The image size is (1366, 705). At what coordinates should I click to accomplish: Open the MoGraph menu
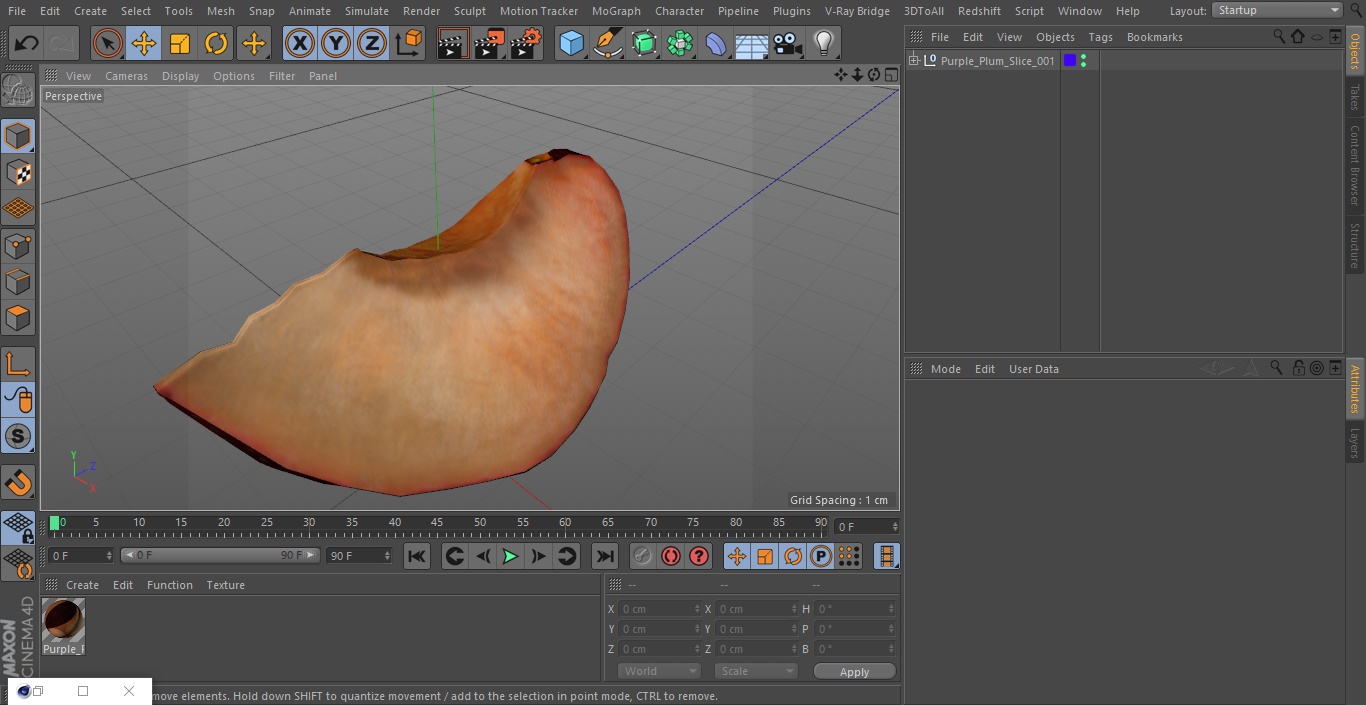coord(616,11)
